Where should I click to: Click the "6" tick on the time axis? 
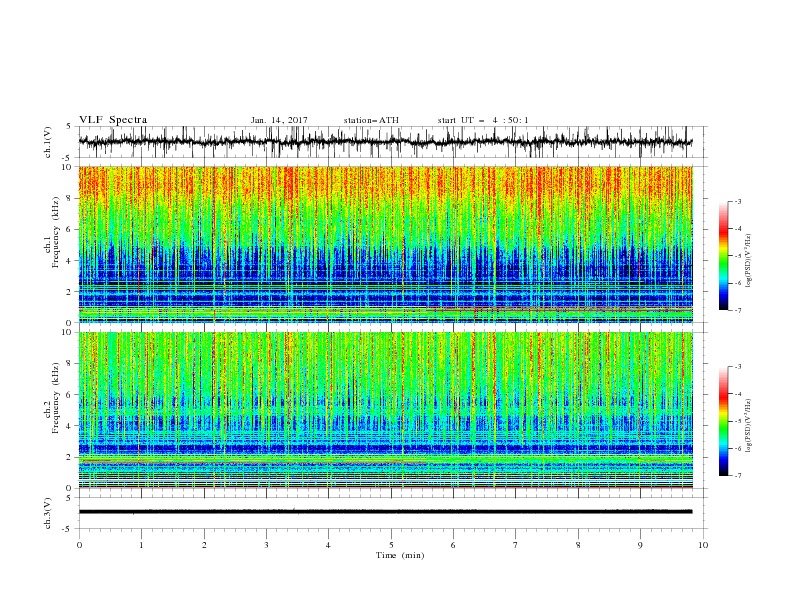(x=453, y=545)
